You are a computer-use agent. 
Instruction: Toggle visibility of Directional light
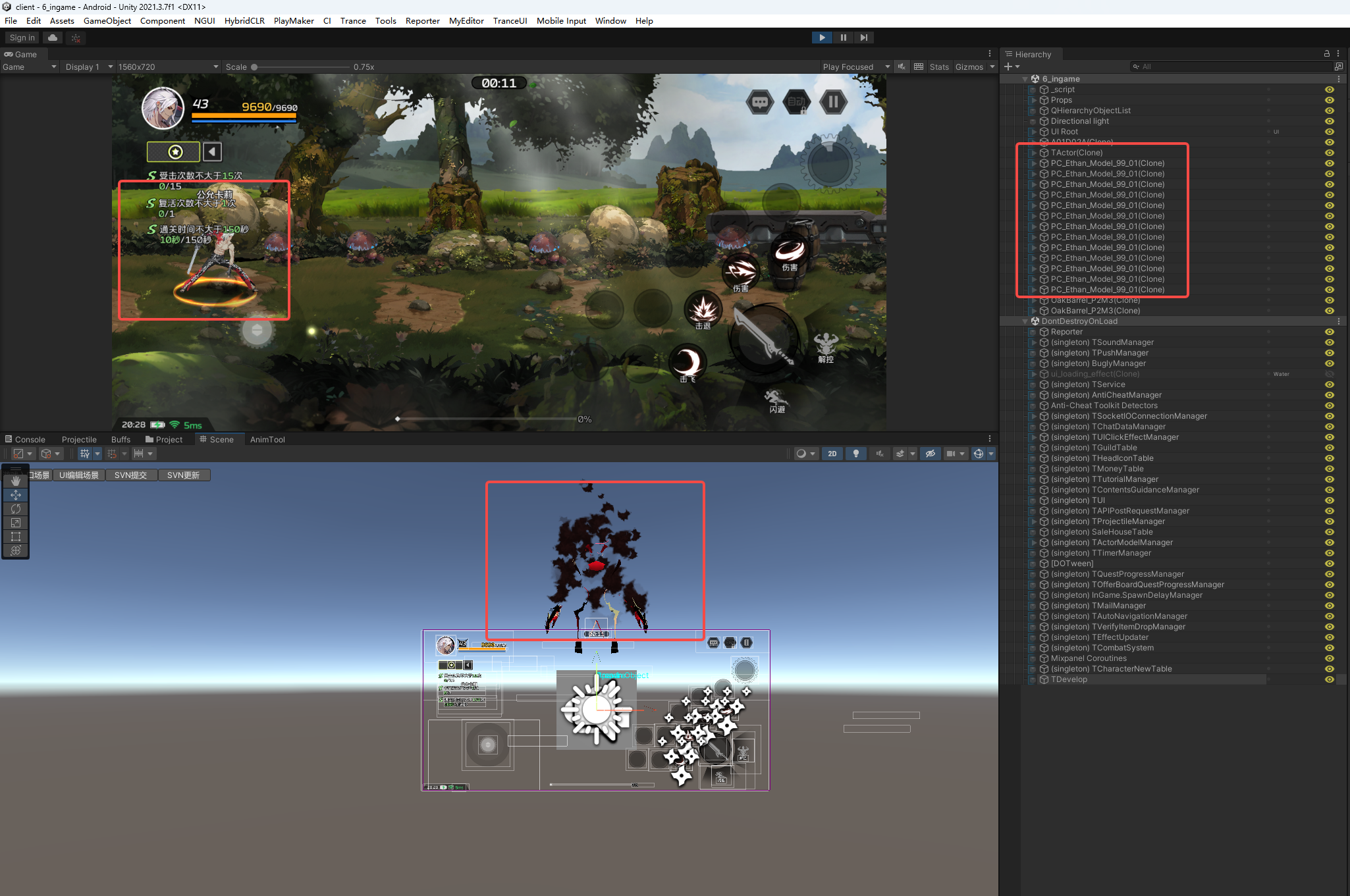(1330, 121)
